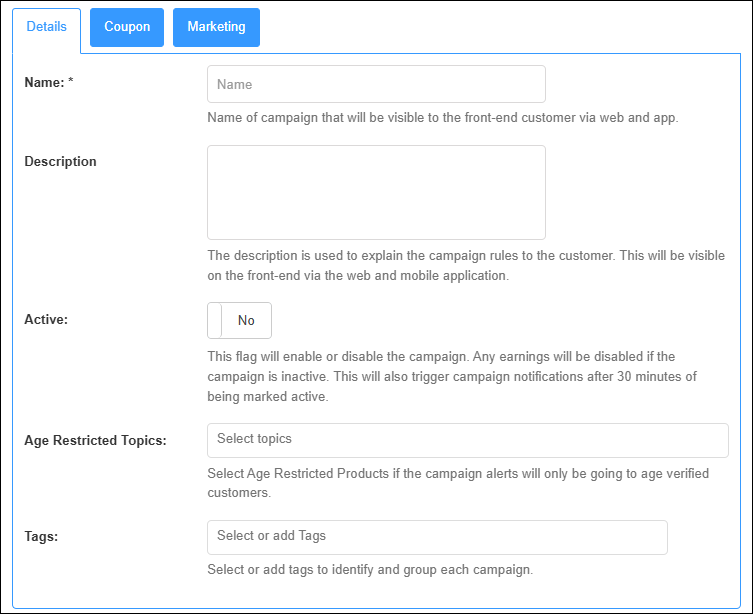Viewport: 753px width, 614px height.
Task: Toggle the Active switch showing No
Action: 240,321
